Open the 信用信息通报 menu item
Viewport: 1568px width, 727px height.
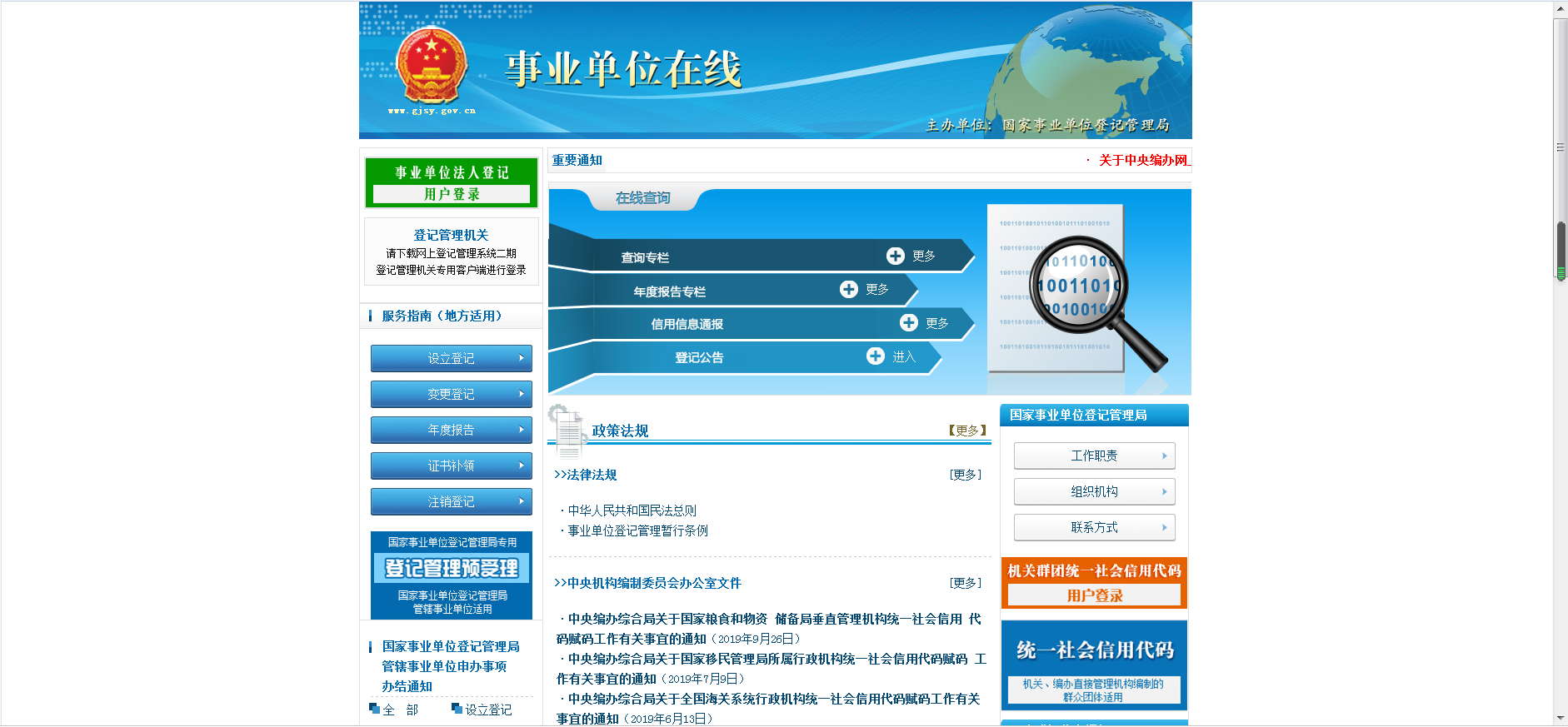click(x=687, y=324)
